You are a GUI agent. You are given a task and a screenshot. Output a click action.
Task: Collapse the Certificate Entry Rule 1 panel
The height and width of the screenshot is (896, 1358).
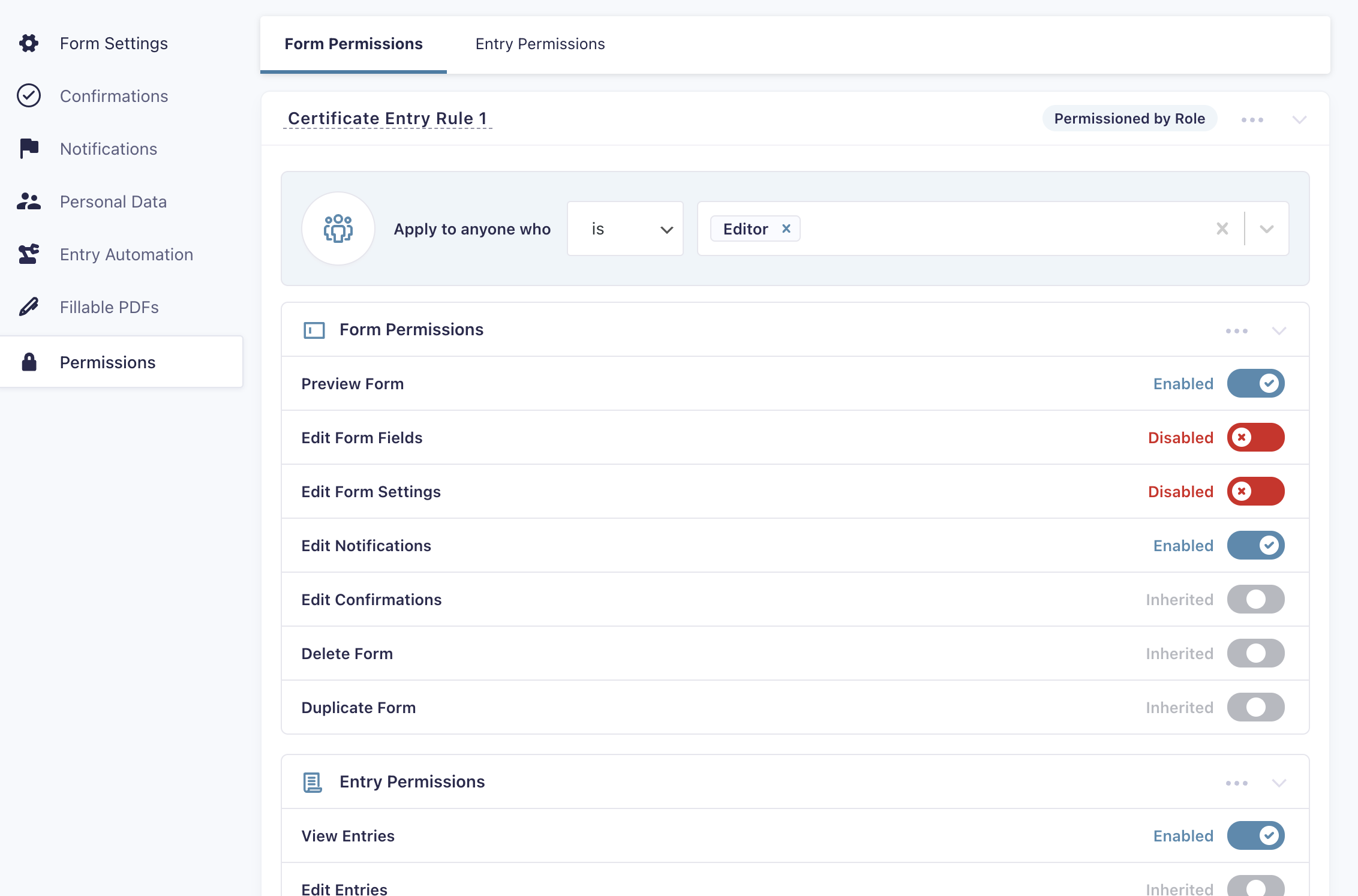[1299, 120]
